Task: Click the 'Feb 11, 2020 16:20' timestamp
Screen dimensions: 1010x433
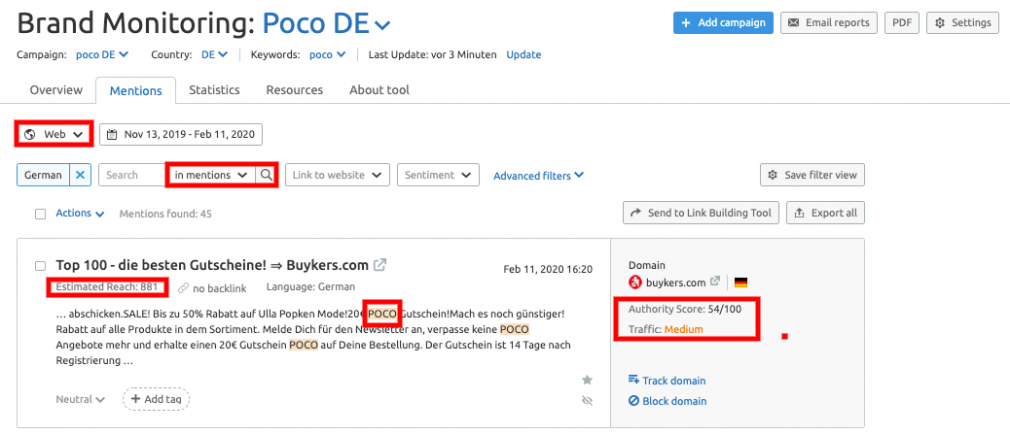Action: click(x=548, y=269)
